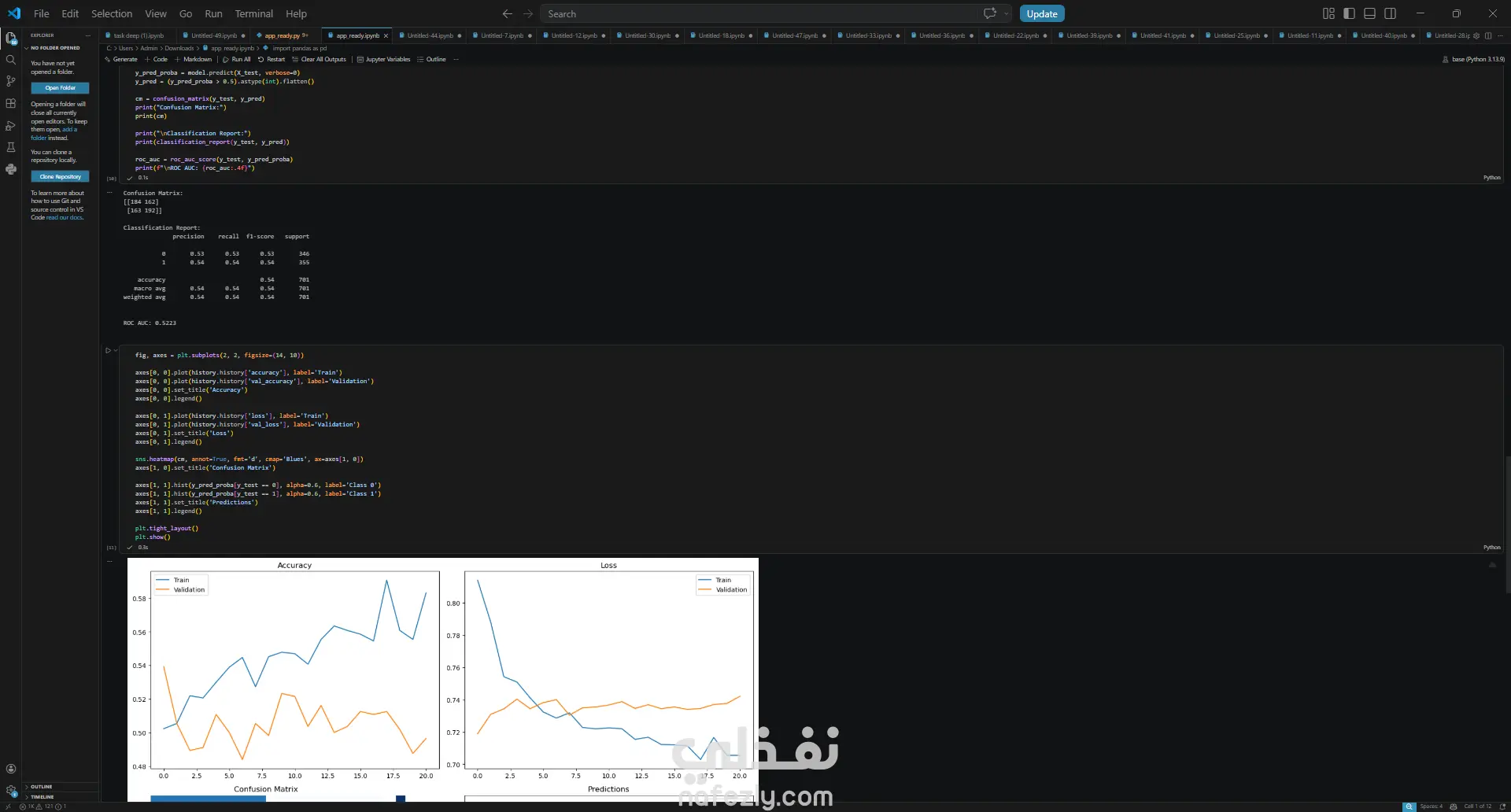Open the plot cell output ellipsis menu
Screen dimensions: 1511x812
pyautogui.click(x=110, y=561)
